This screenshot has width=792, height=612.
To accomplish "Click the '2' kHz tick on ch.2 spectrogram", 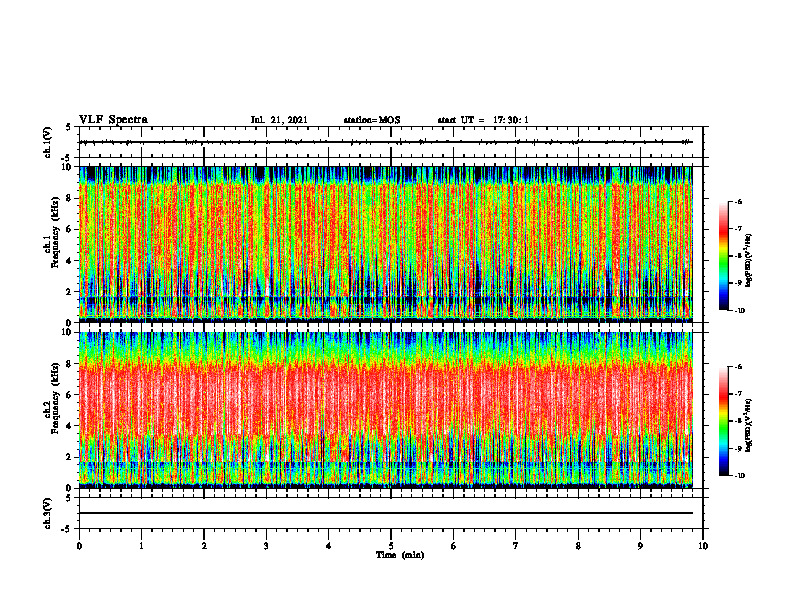I will pyautogui.click(x=70, y=457).
